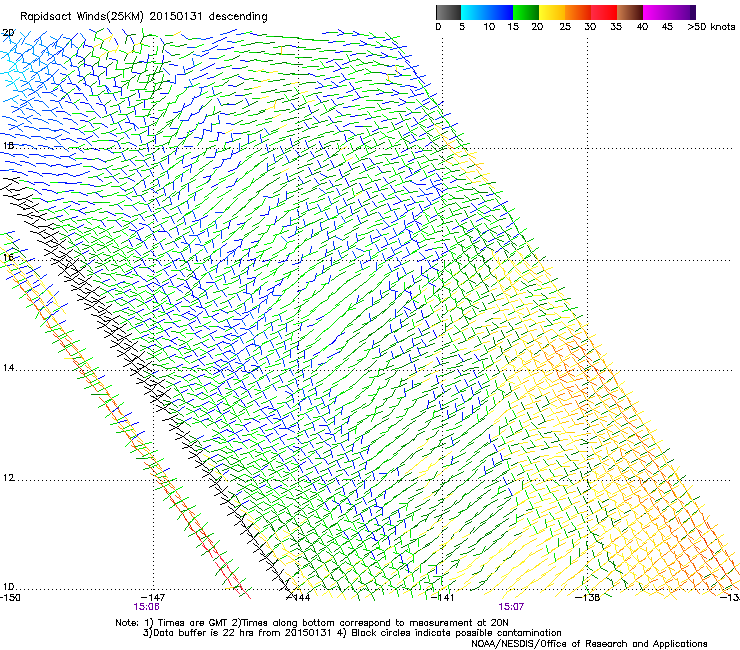Click the 'NOAA/NESDIS/Office of Research and Applications' credit
The image size is (740, 650).
[589, 644]
